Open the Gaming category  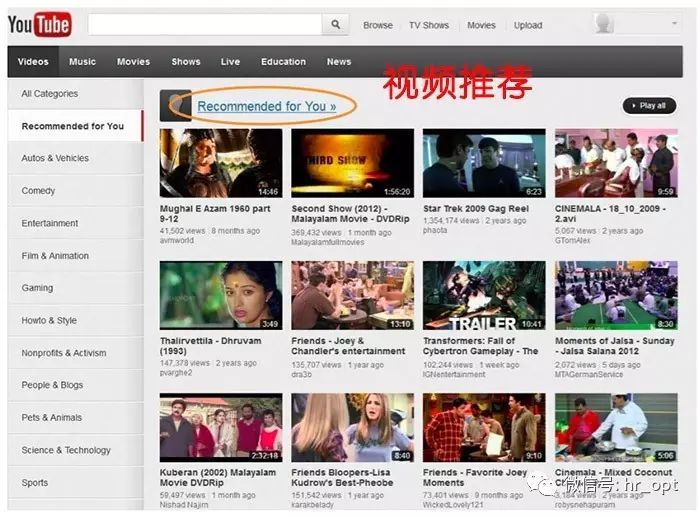point(75,288)
